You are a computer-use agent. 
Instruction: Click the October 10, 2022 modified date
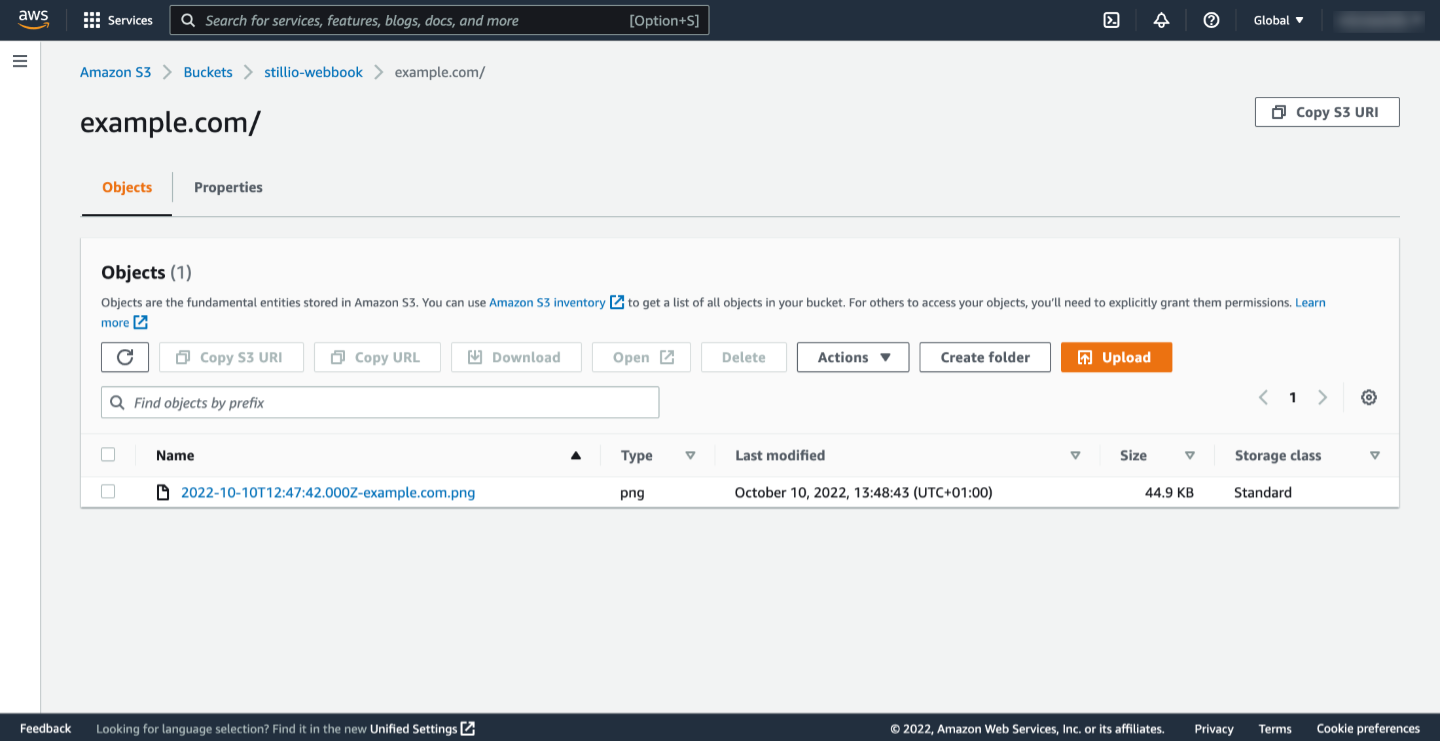[x=863, y=492]
